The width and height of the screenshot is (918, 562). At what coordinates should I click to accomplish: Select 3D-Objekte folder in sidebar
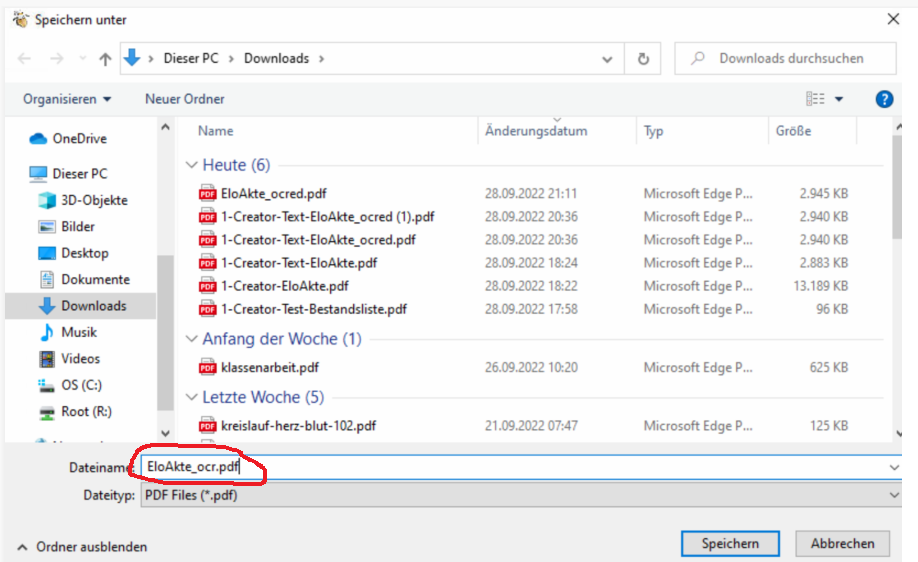point(94,200)
